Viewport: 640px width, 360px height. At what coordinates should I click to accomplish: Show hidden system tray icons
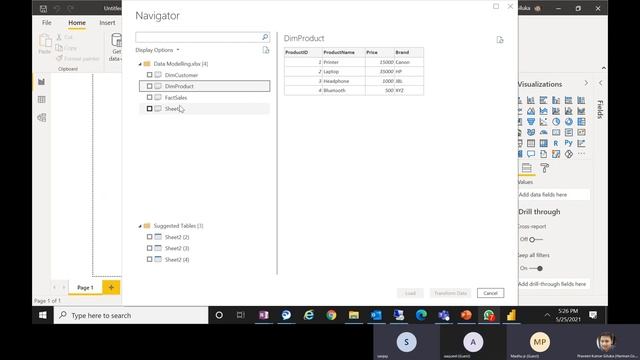547,315
